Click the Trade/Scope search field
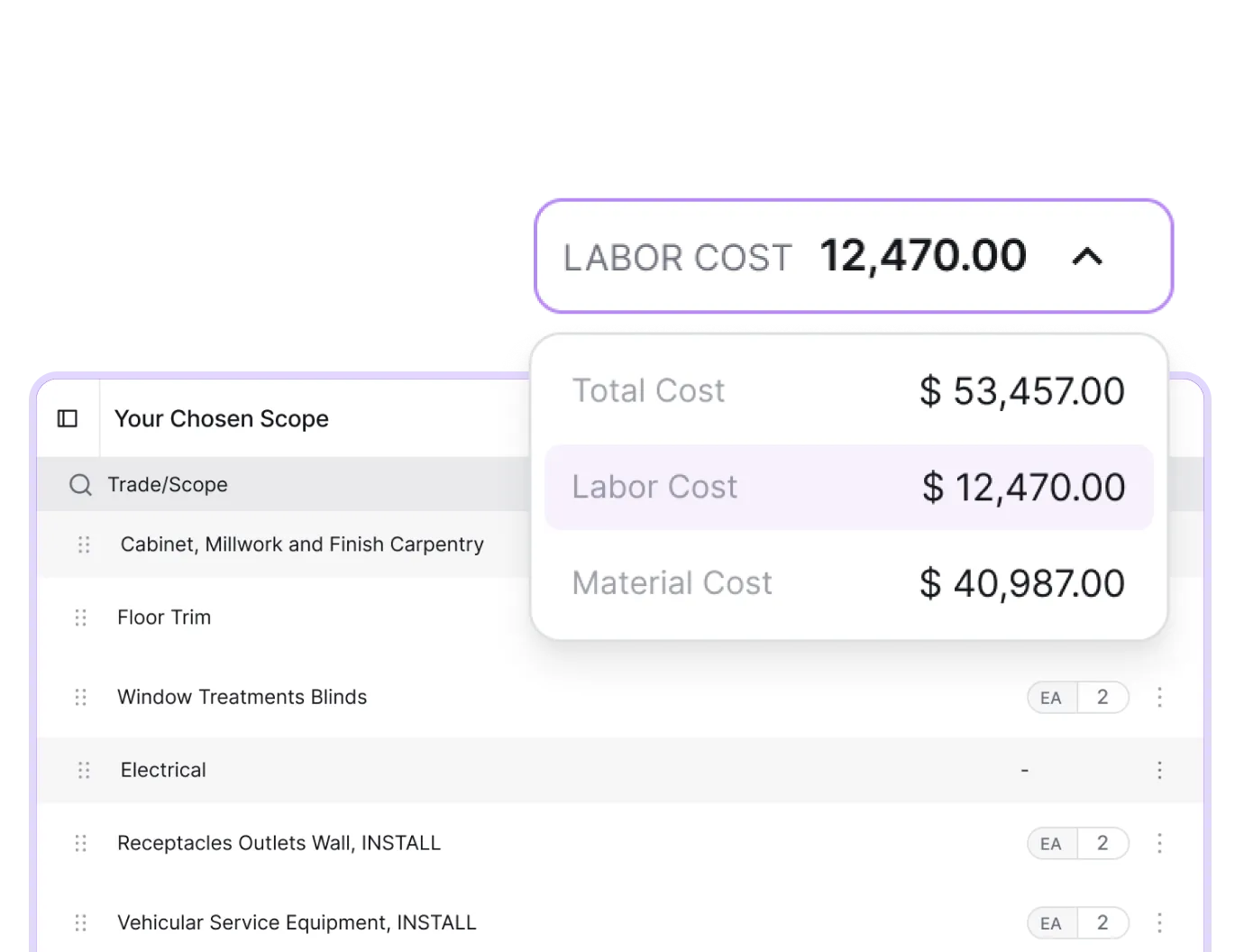Image resolution: width=1244 pixels, height=952 pixels. point(284,485)
